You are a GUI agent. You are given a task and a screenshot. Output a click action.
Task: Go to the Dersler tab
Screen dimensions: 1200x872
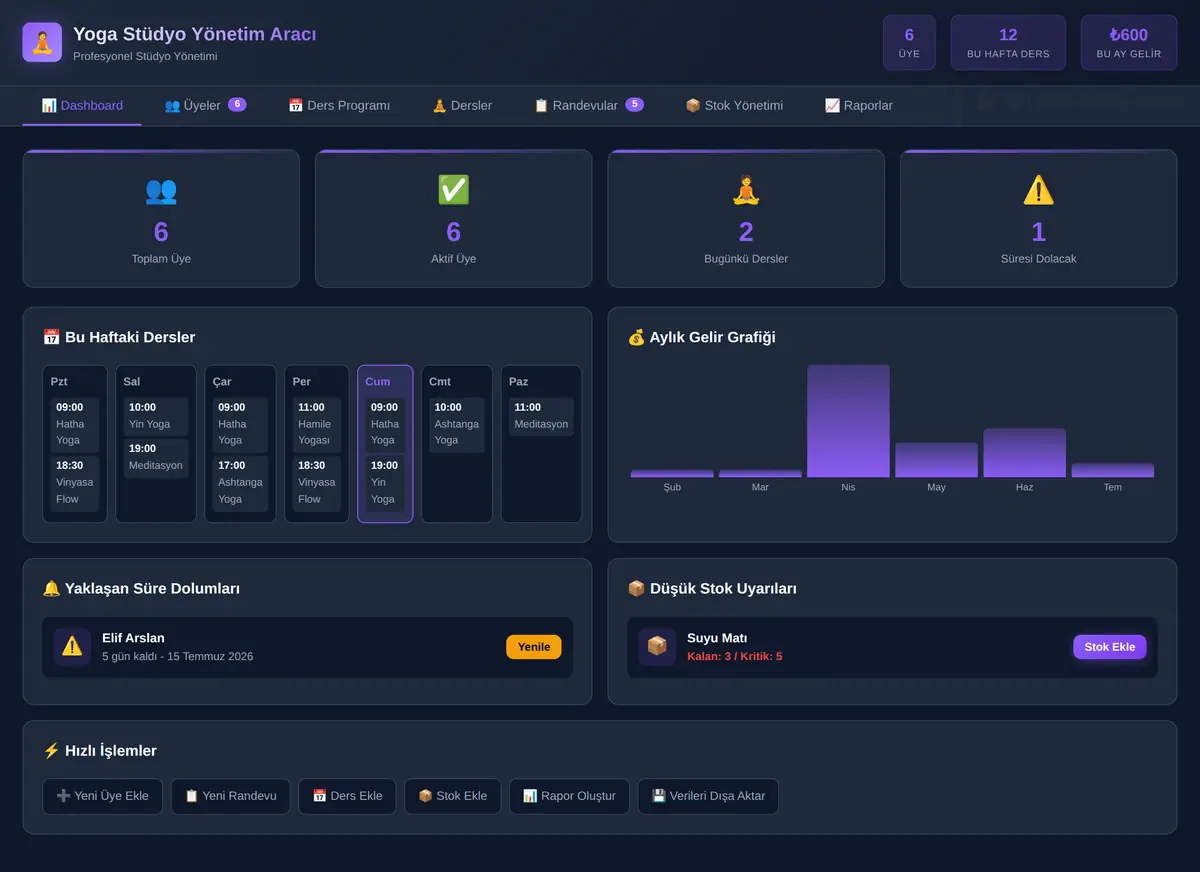click(462, 105)
